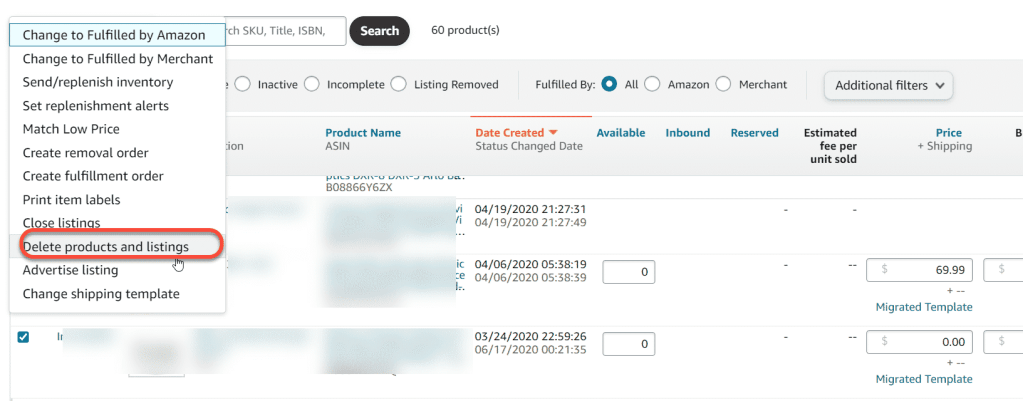This screenshot has height=401, width=1023.
Task: Select the Inactive status radio button
Action: [242, 85]
